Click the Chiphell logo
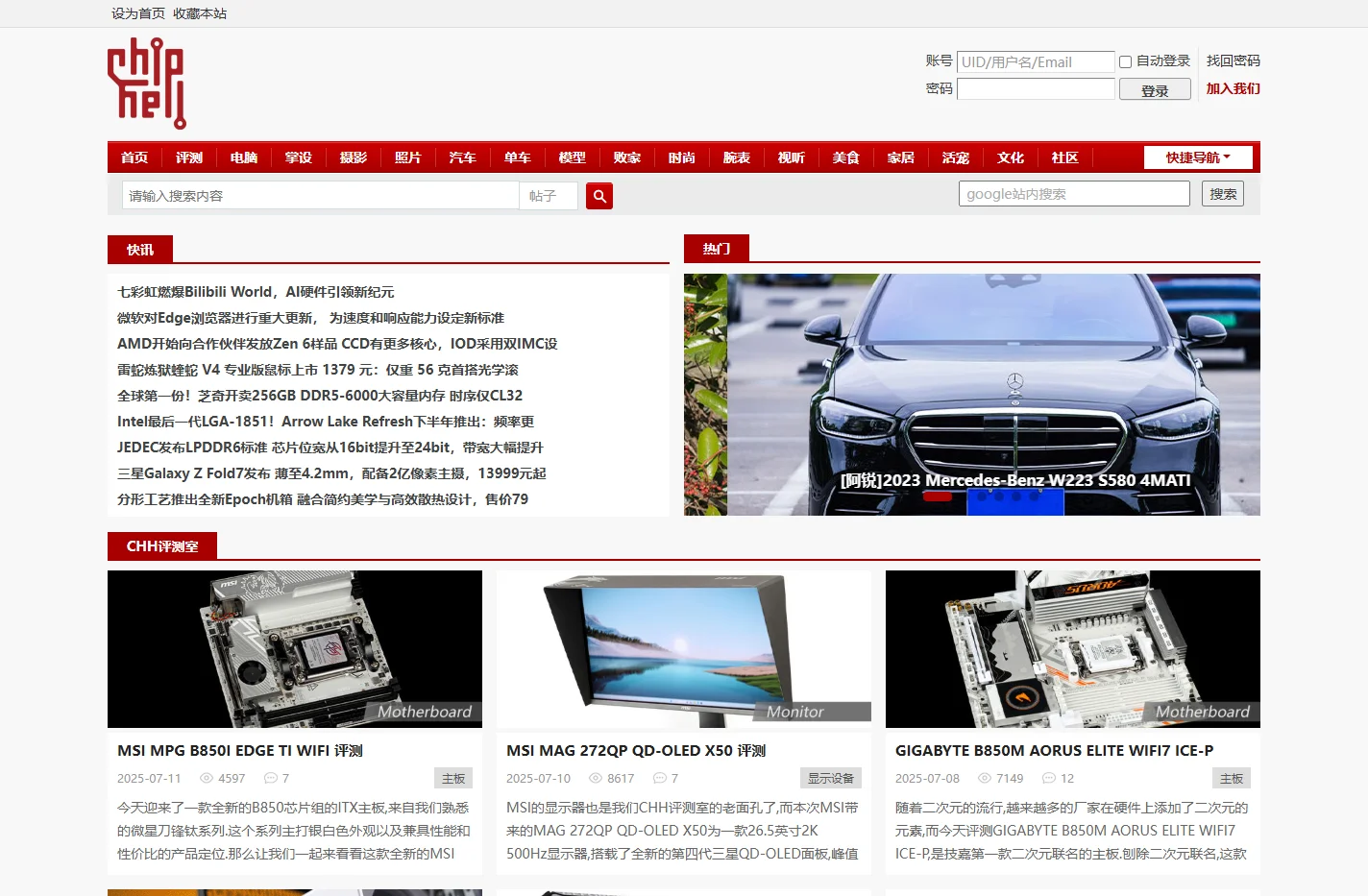The image size is (1368, 896). [147, 84]
